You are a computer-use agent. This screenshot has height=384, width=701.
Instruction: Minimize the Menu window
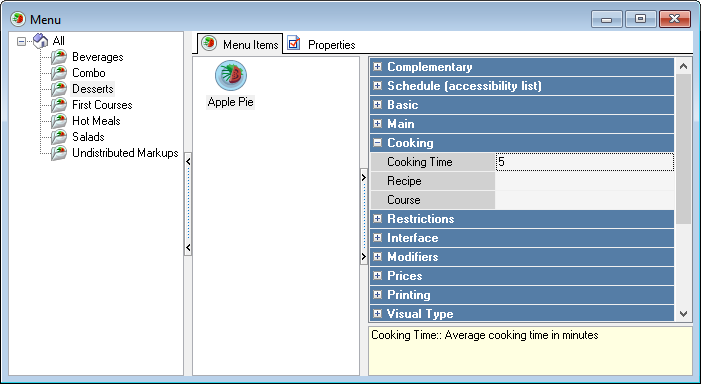[x=607, y=19]
